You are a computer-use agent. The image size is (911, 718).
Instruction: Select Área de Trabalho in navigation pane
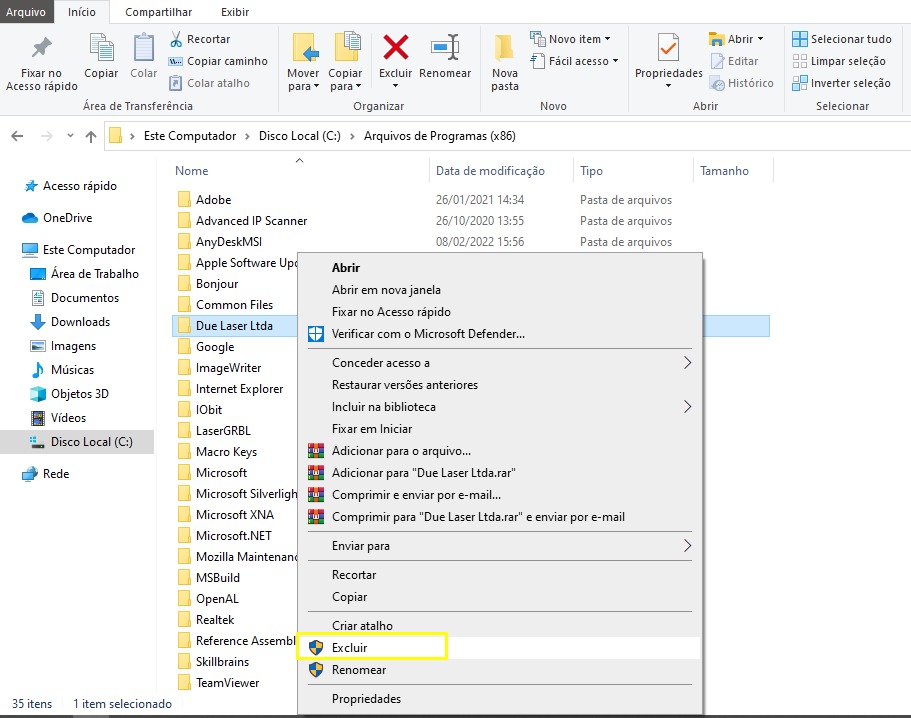pyautogui.click(x=84, y=274)
